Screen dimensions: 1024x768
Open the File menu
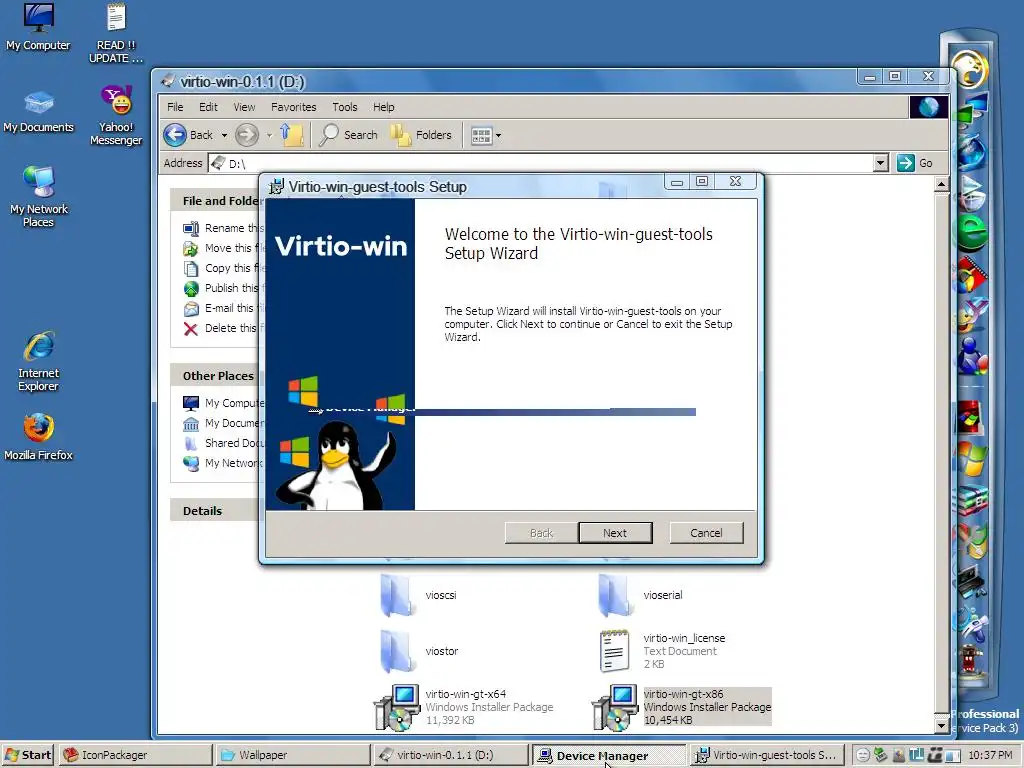[175, 107]
